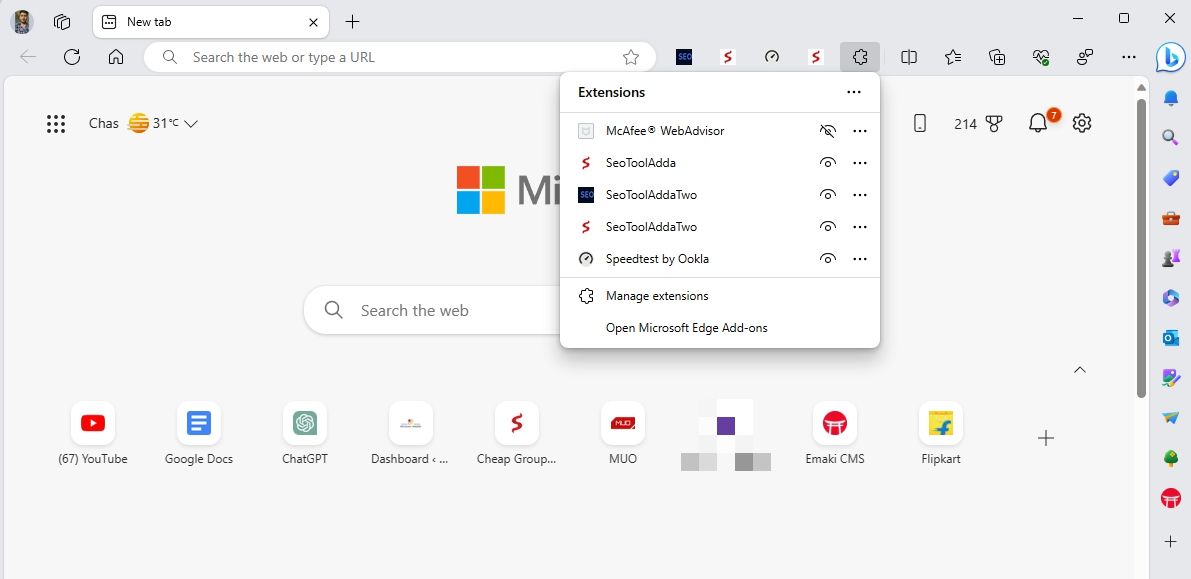This screenshot has height=579, width=1191.
Task: Open the Copilot sidebar with the Bing icon
Action: pyautogui.click(x=1170, y=57)
